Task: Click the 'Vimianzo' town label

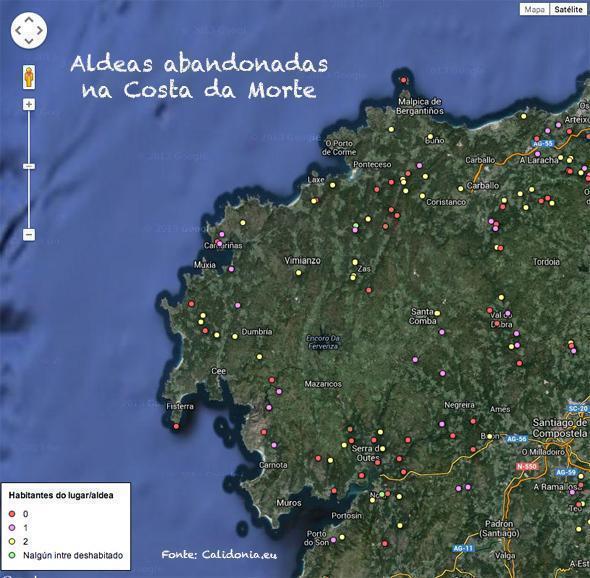Action: [x=303, y=260]
